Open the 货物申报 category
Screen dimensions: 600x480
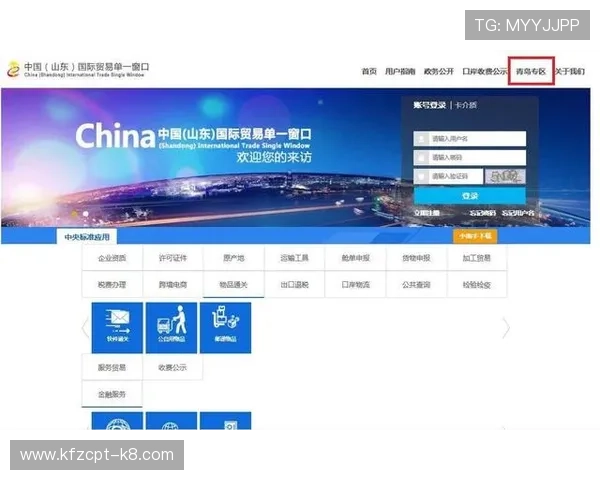[x=416, y=258]
